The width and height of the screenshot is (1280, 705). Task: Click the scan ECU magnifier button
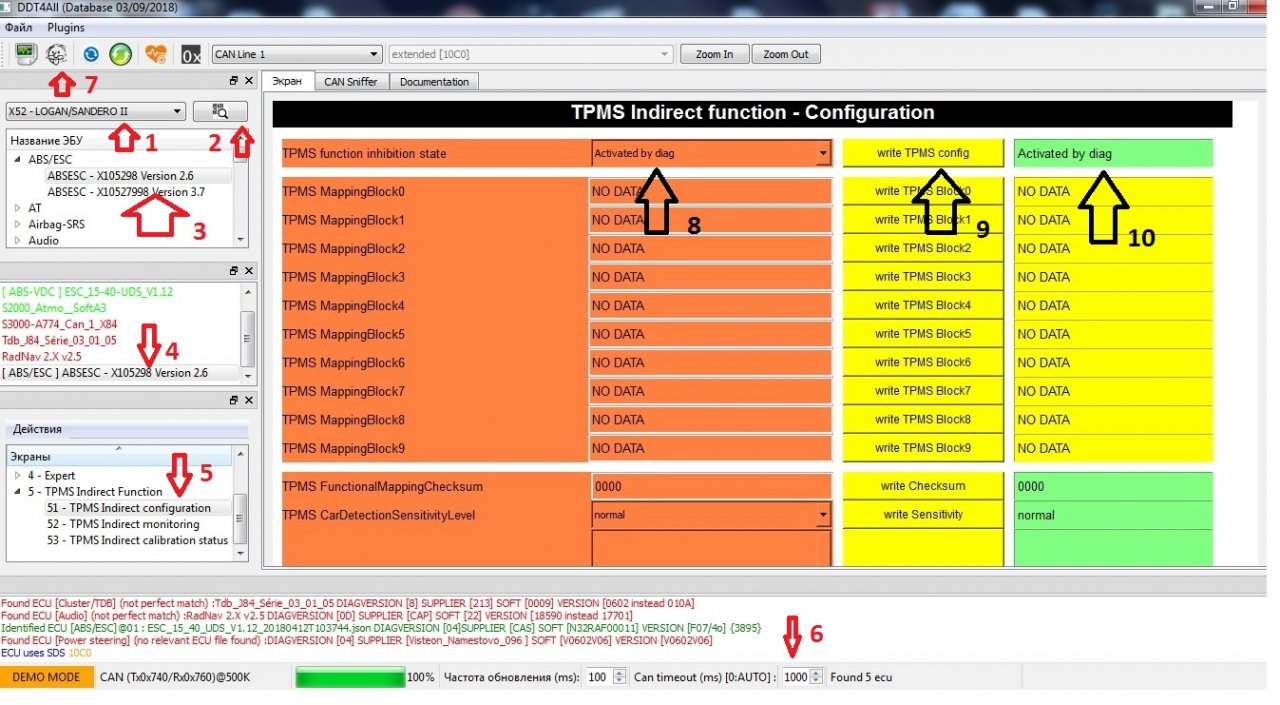[x=220, y=112]
